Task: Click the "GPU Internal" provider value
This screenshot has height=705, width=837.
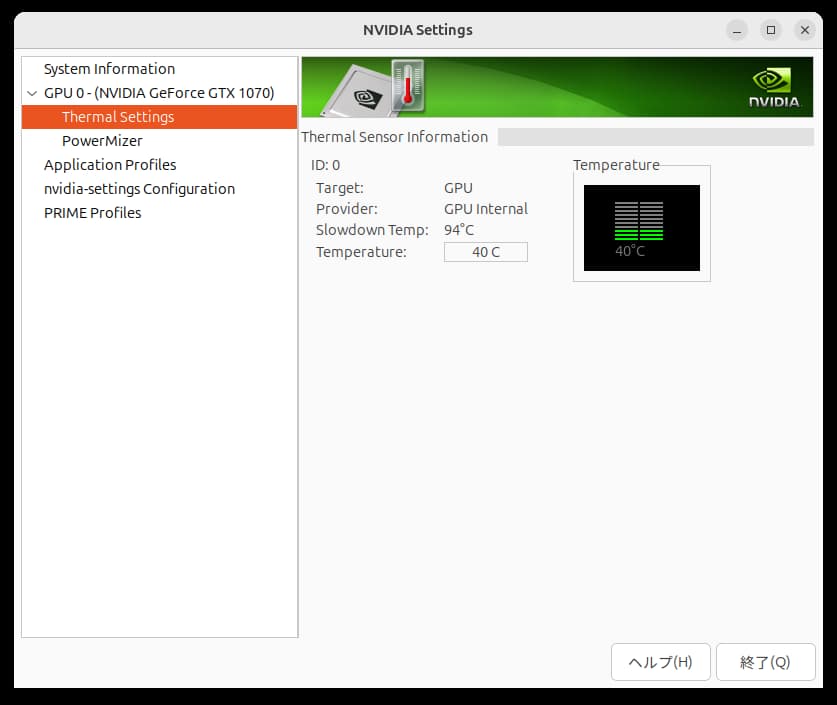Action: (x=486, y=209)
